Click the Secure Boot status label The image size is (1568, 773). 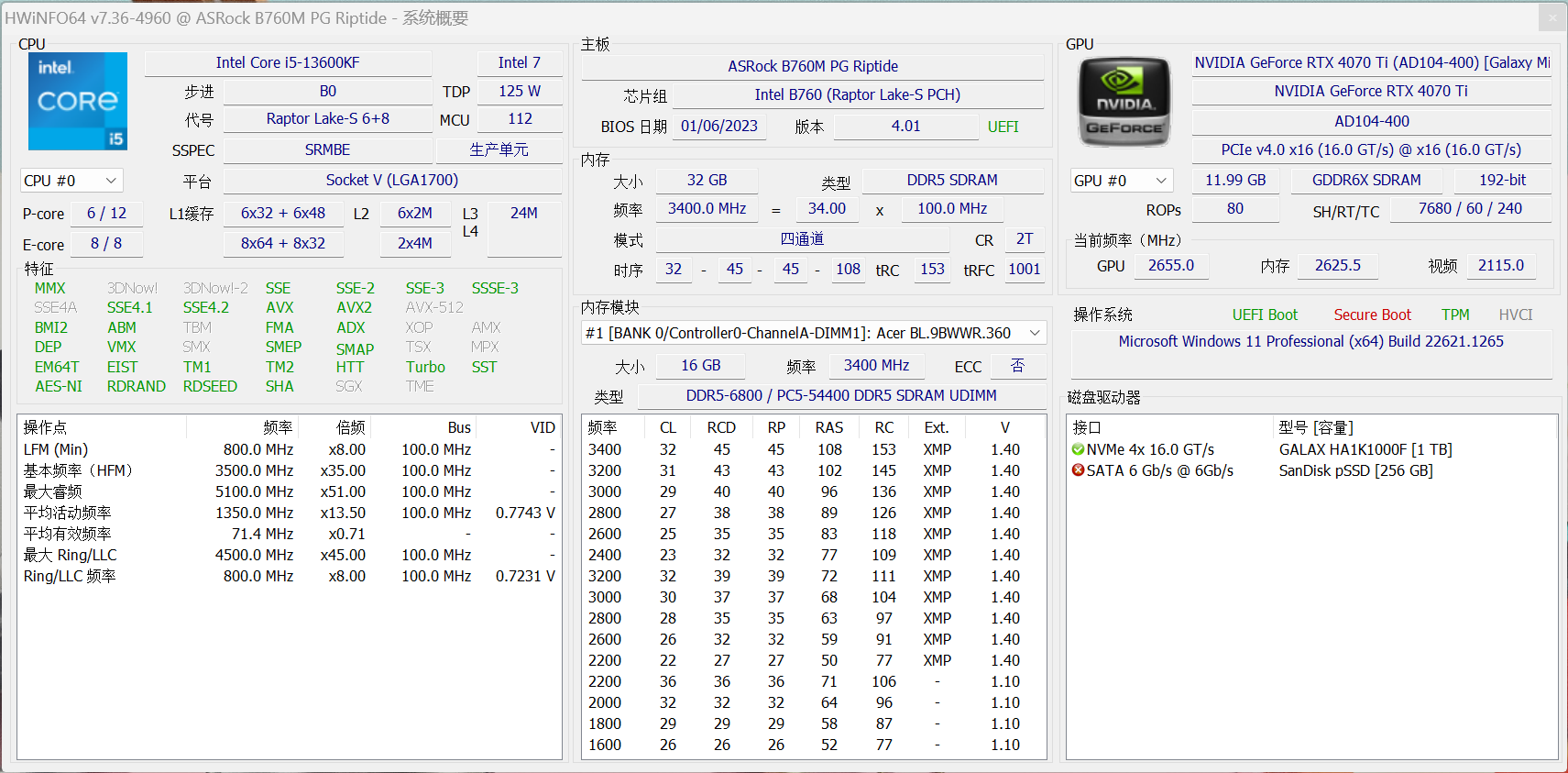(1372, 315)
